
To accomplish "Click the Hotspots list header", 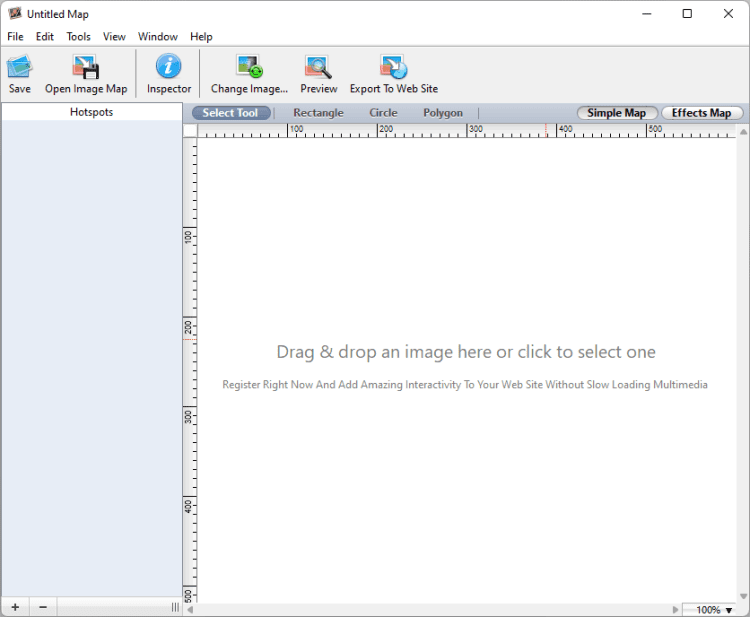I will point(91,112).
